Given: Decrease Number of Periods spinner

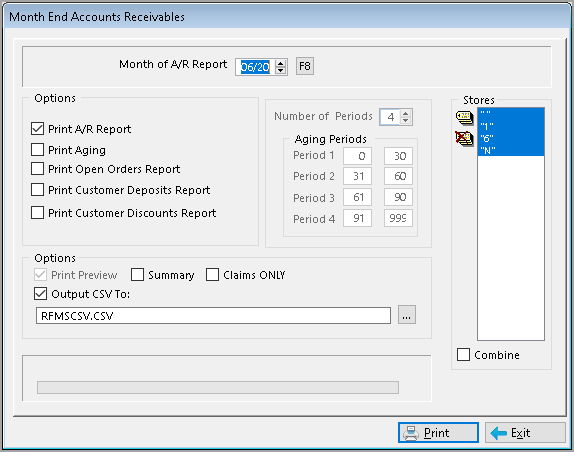Looking at the screenshot, I should pyautogui.click(x=405, y=120).
